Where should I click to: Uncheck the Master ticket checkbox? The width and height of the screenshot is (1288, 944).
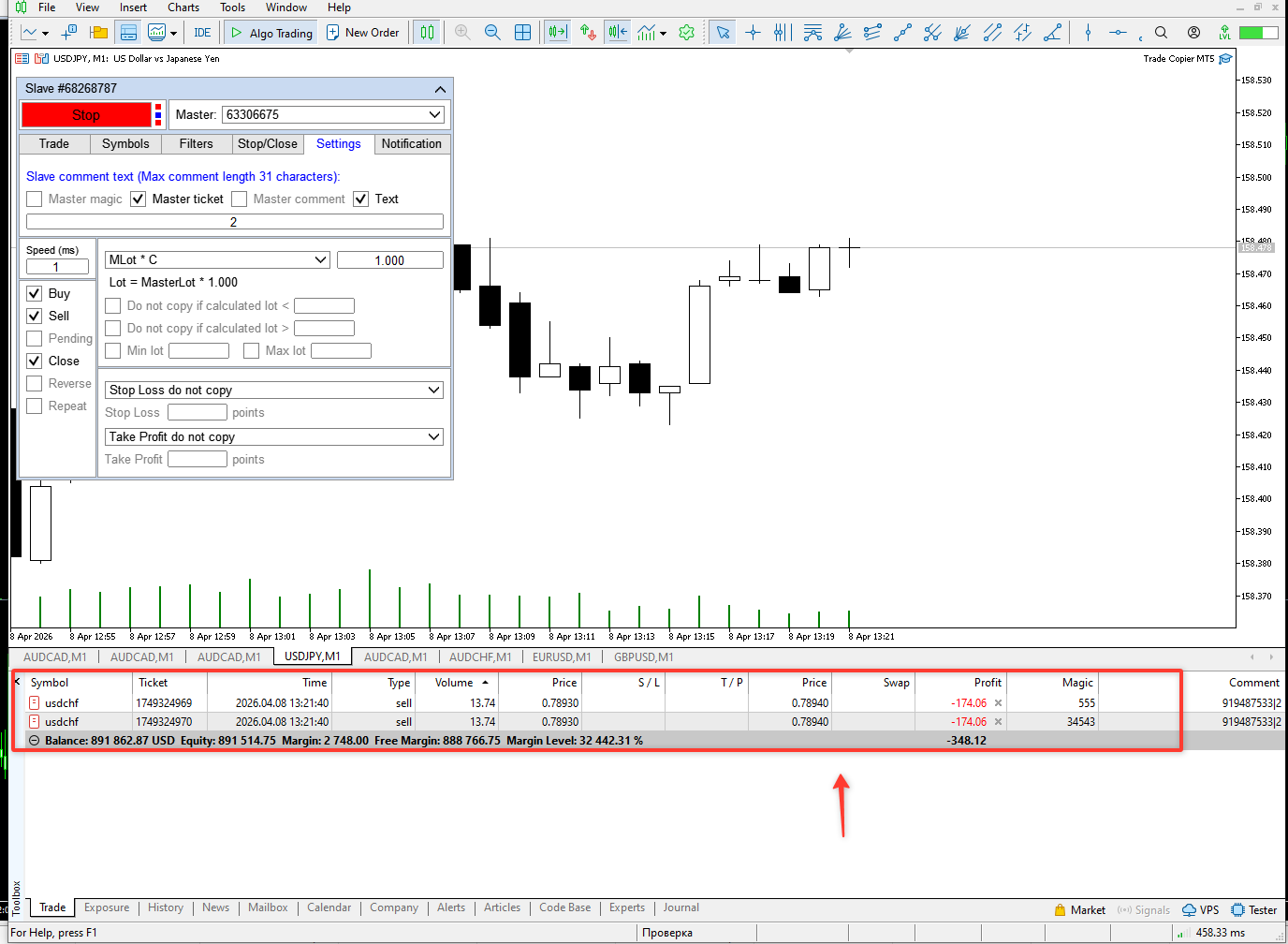tap(138, 199)
